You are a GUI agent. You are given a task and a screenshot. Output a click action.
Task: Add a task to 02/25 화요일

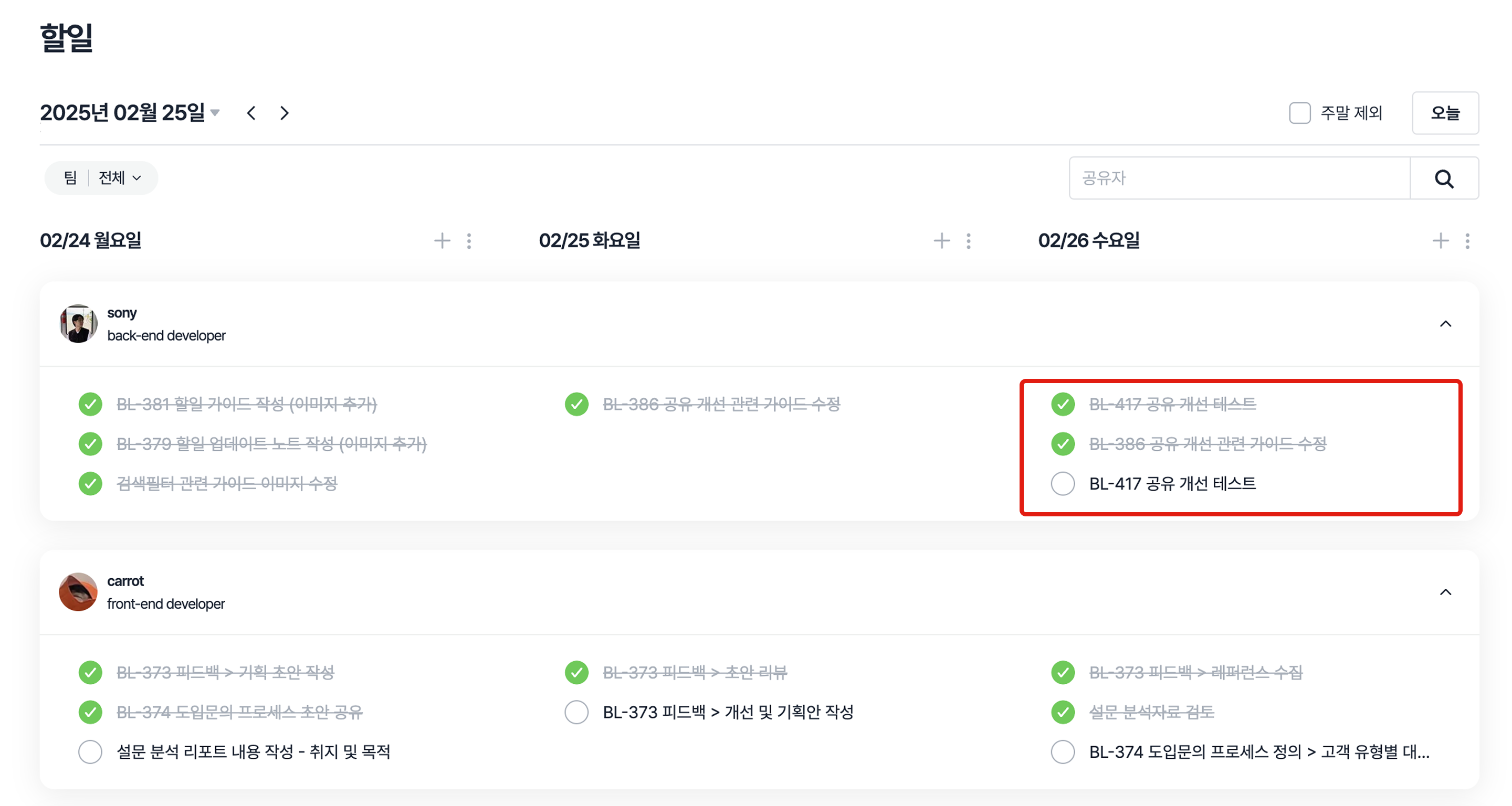pos(941,240)
